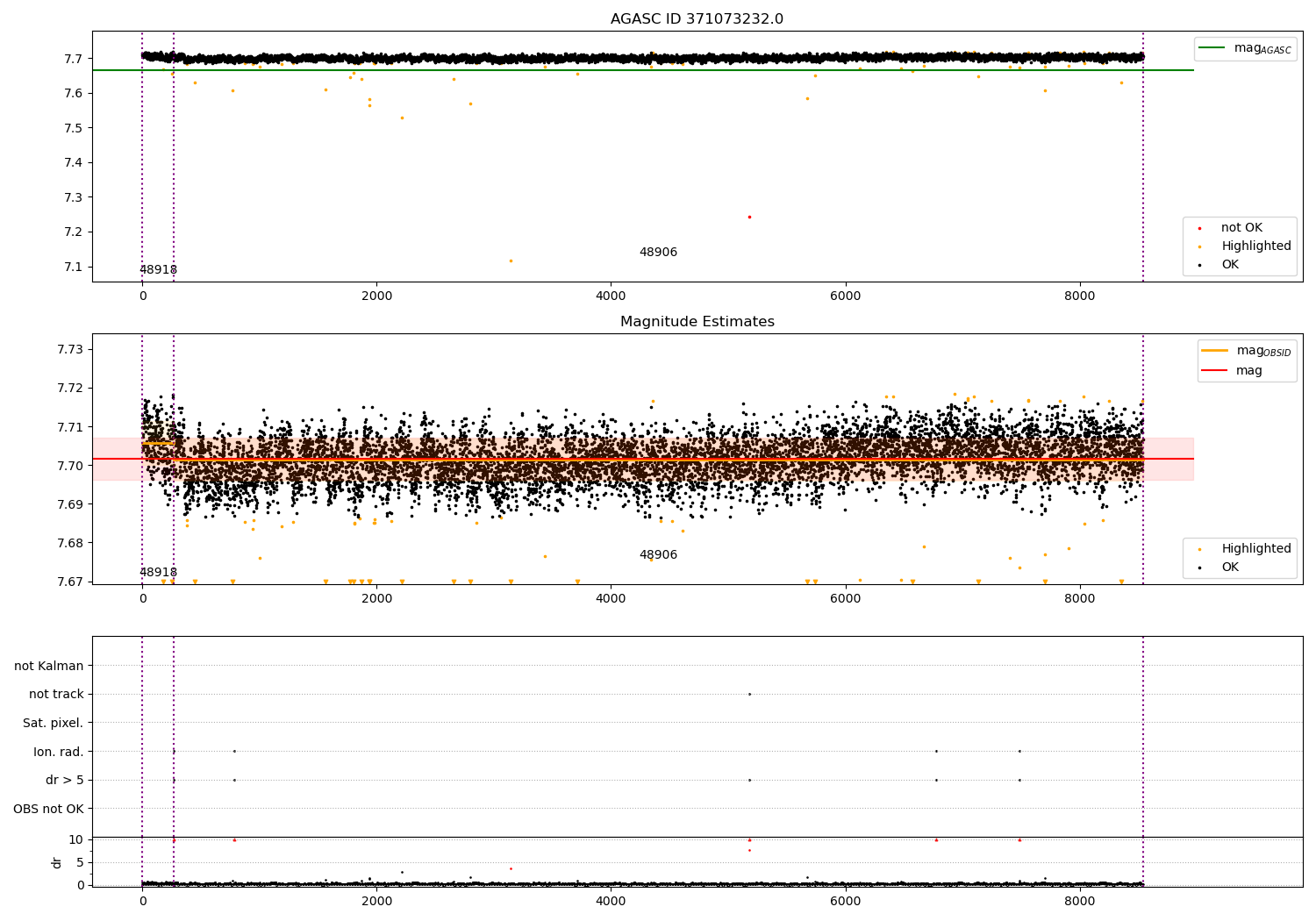Click the 7.2 y-axis tick in the top plot
This screenshot has width=1316, height=921.
coord(74,232)
